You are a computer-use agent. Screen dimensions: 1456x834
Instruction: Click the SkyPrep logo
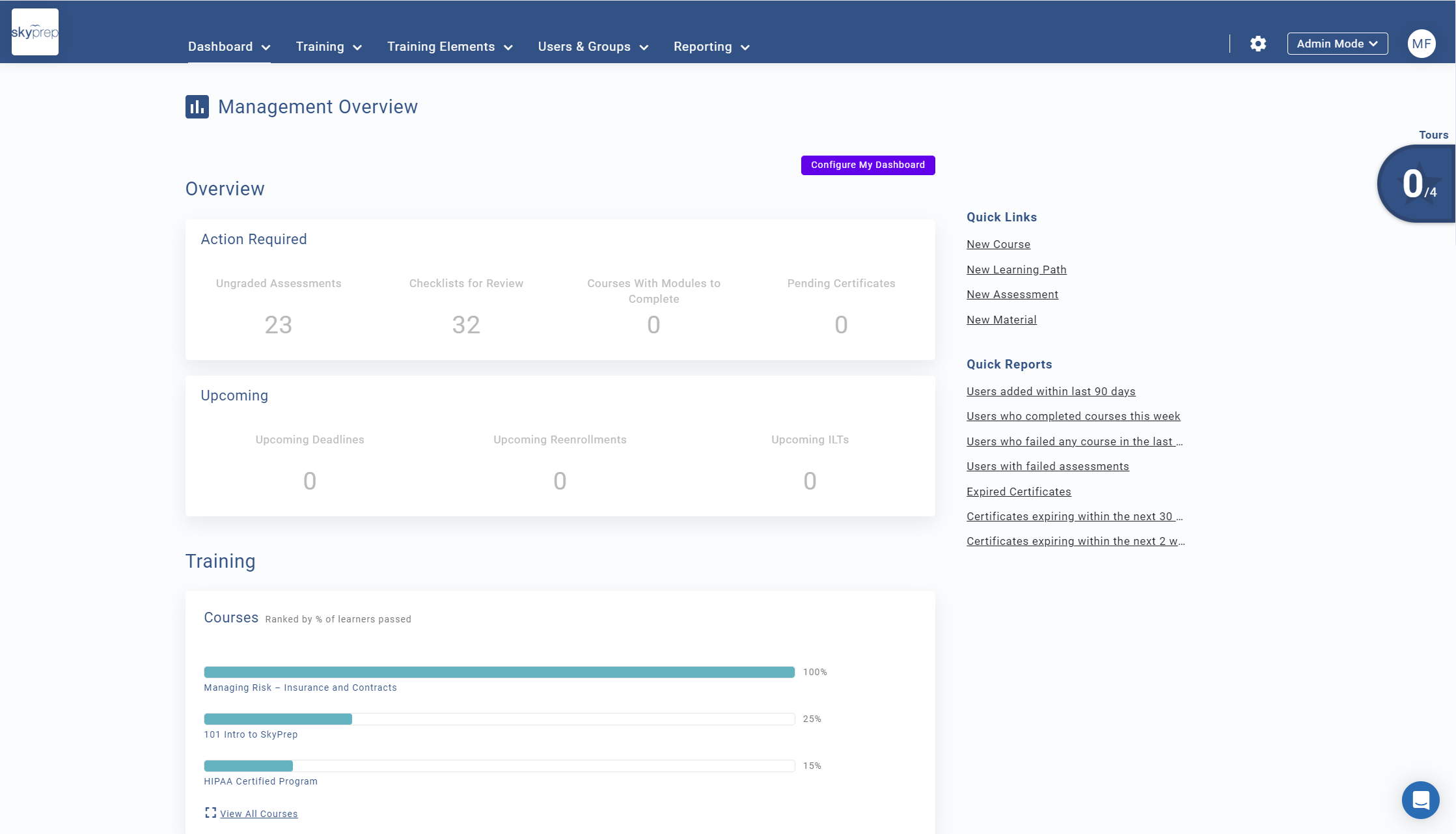[35, 32]
